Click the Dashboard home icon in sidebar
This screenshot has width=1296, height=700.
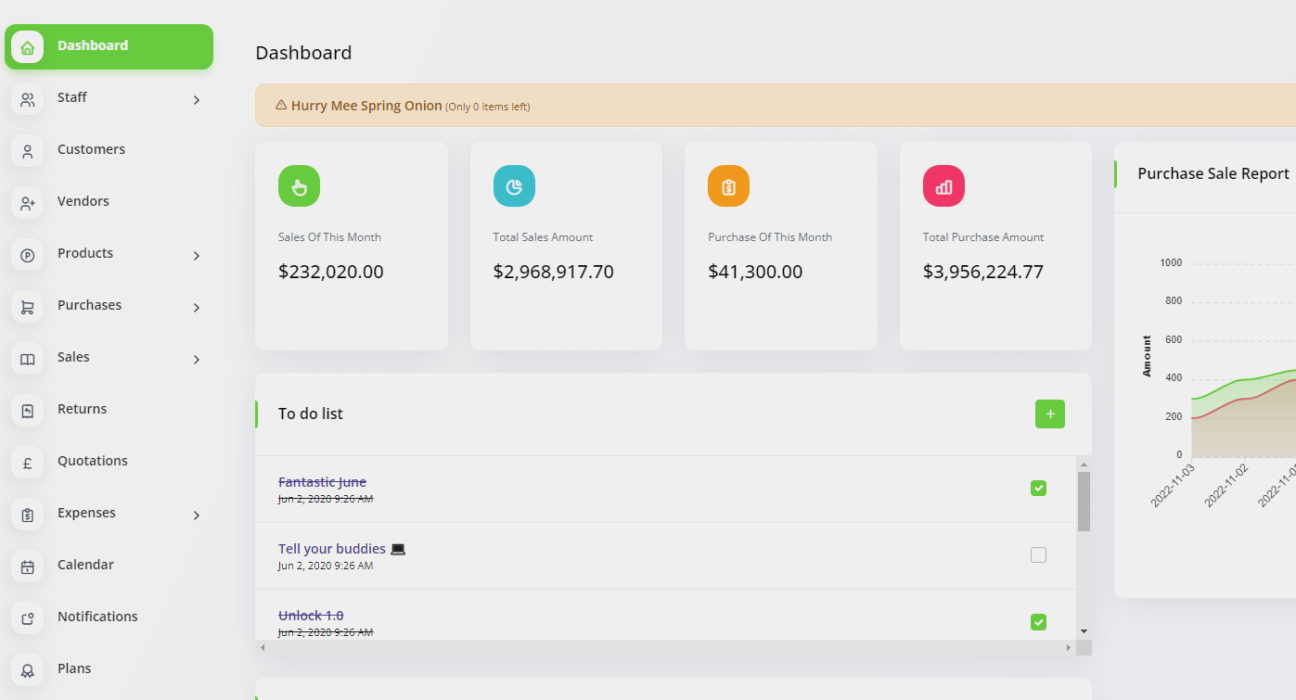(27, 47)
